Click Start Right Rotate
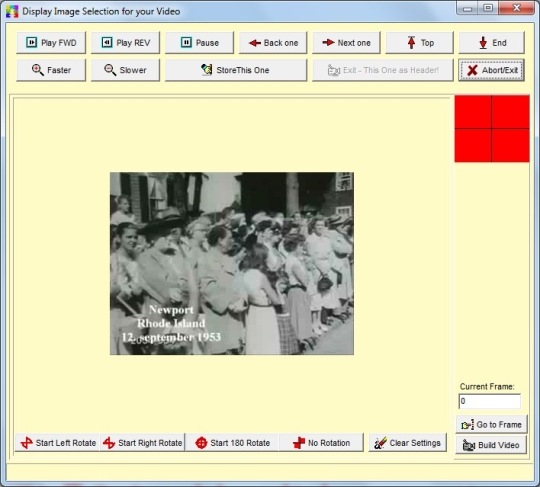The image size is (540, 487). (x=143, y=443)
